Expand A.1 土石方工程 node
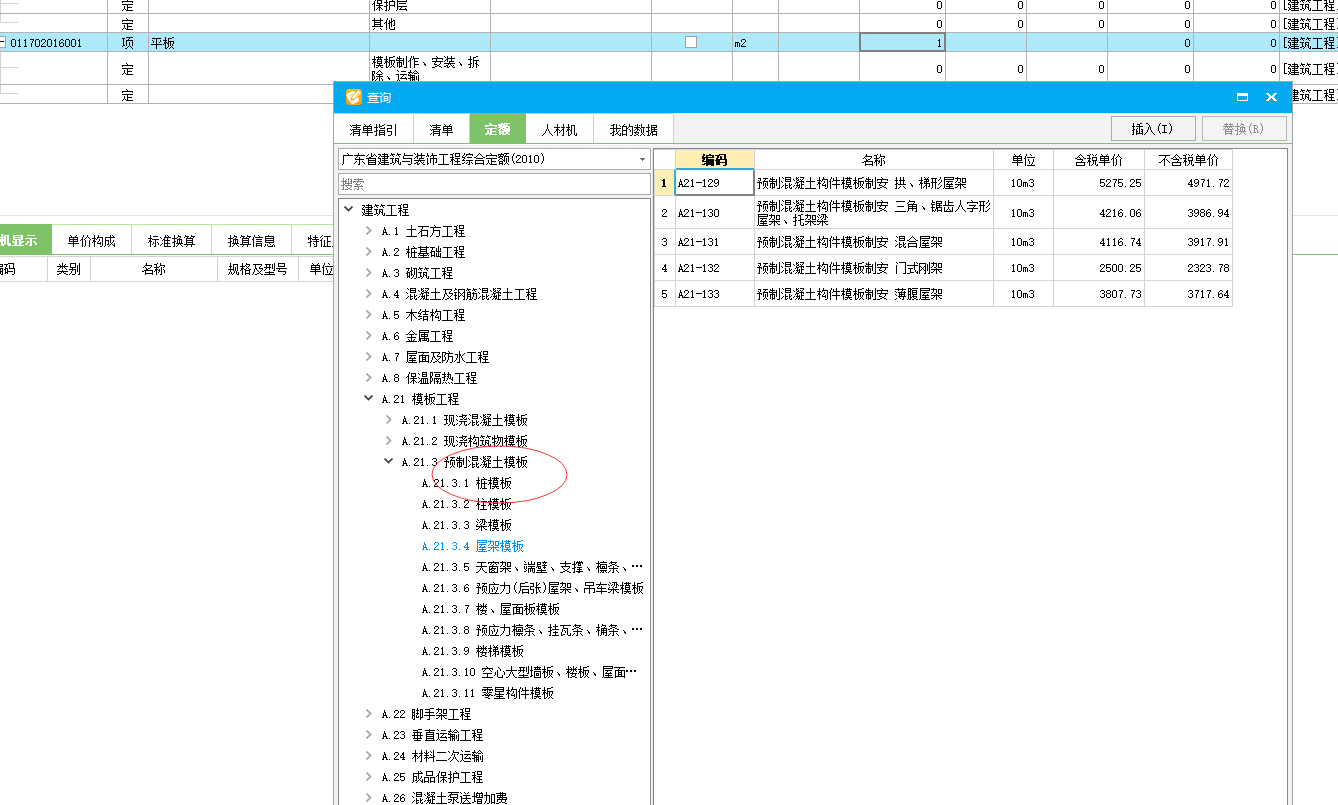This screenshot has width=1338, height=805. click(x=368, y=231)
